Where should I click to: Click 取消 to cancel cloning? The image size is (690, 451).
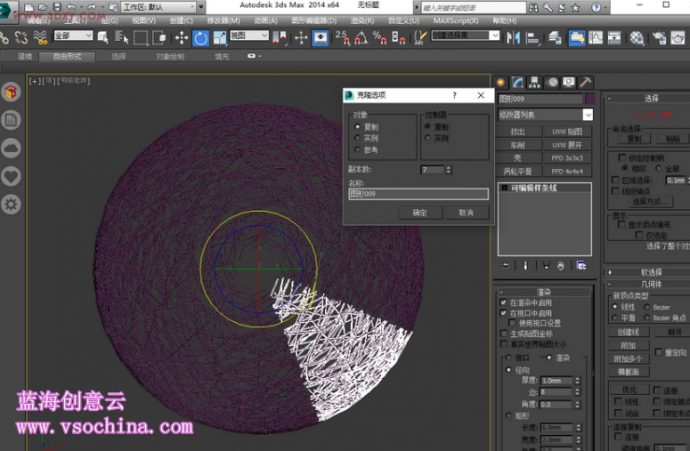[466, 212]
